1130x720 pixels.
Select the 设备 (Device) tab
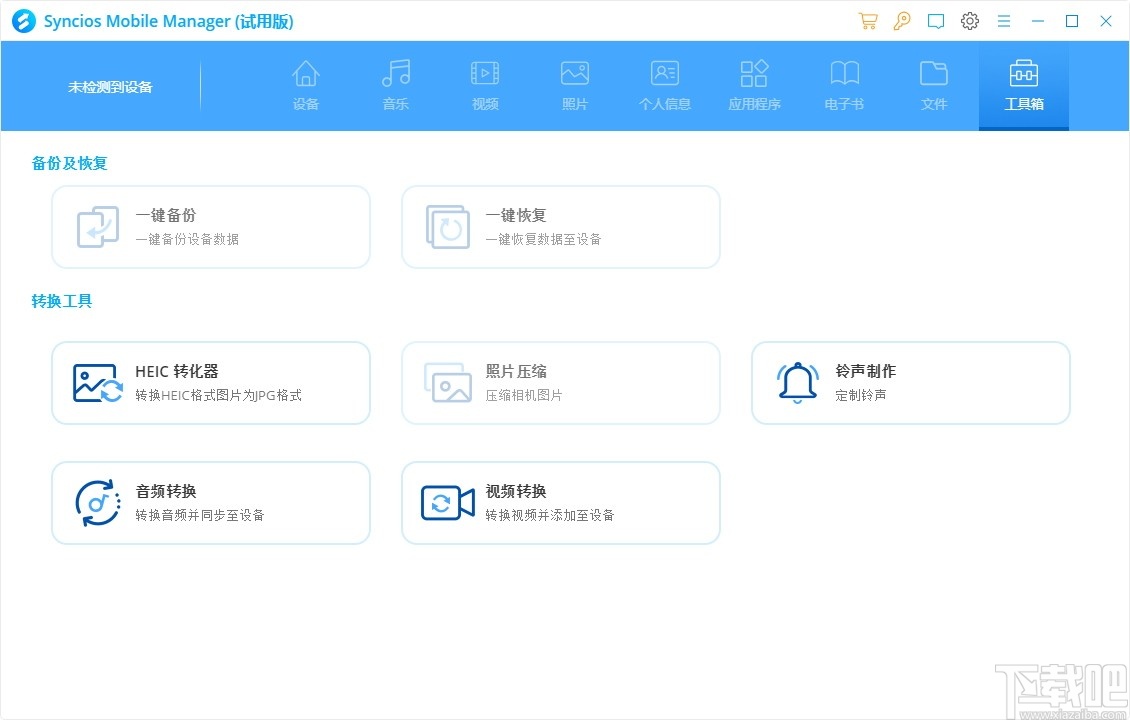[x=305, y=85]
